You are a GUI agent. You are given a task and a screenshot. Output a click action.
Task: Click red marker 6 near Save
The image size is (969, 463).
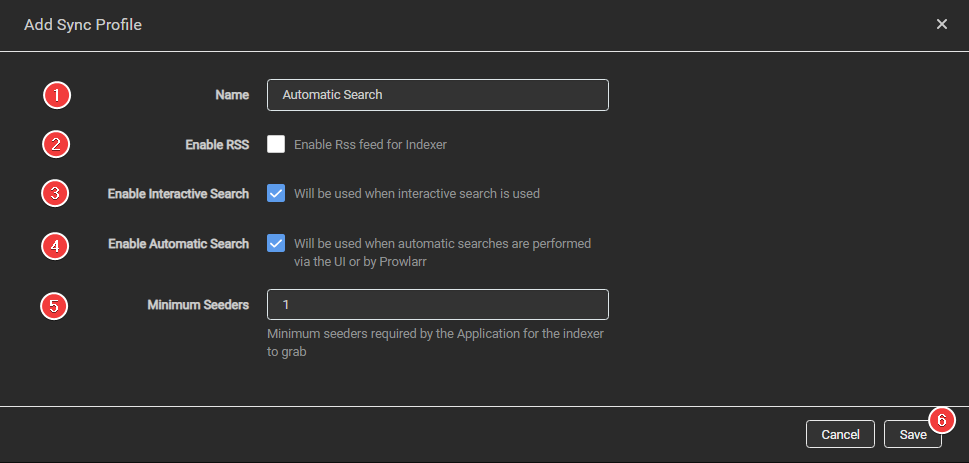(941, 420)
